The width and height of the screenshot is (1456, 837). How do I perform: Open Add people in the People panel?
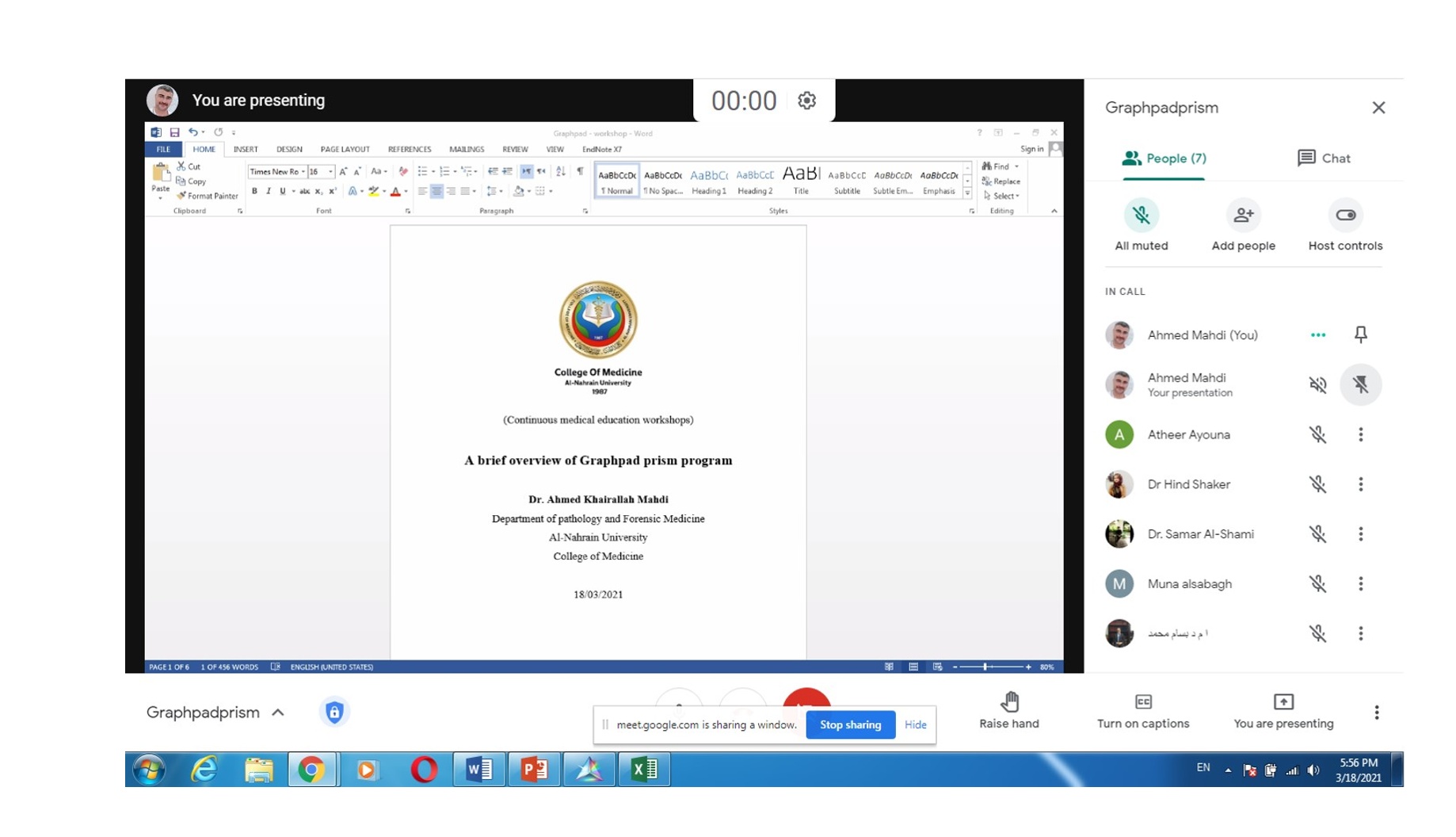[1242, 214]
